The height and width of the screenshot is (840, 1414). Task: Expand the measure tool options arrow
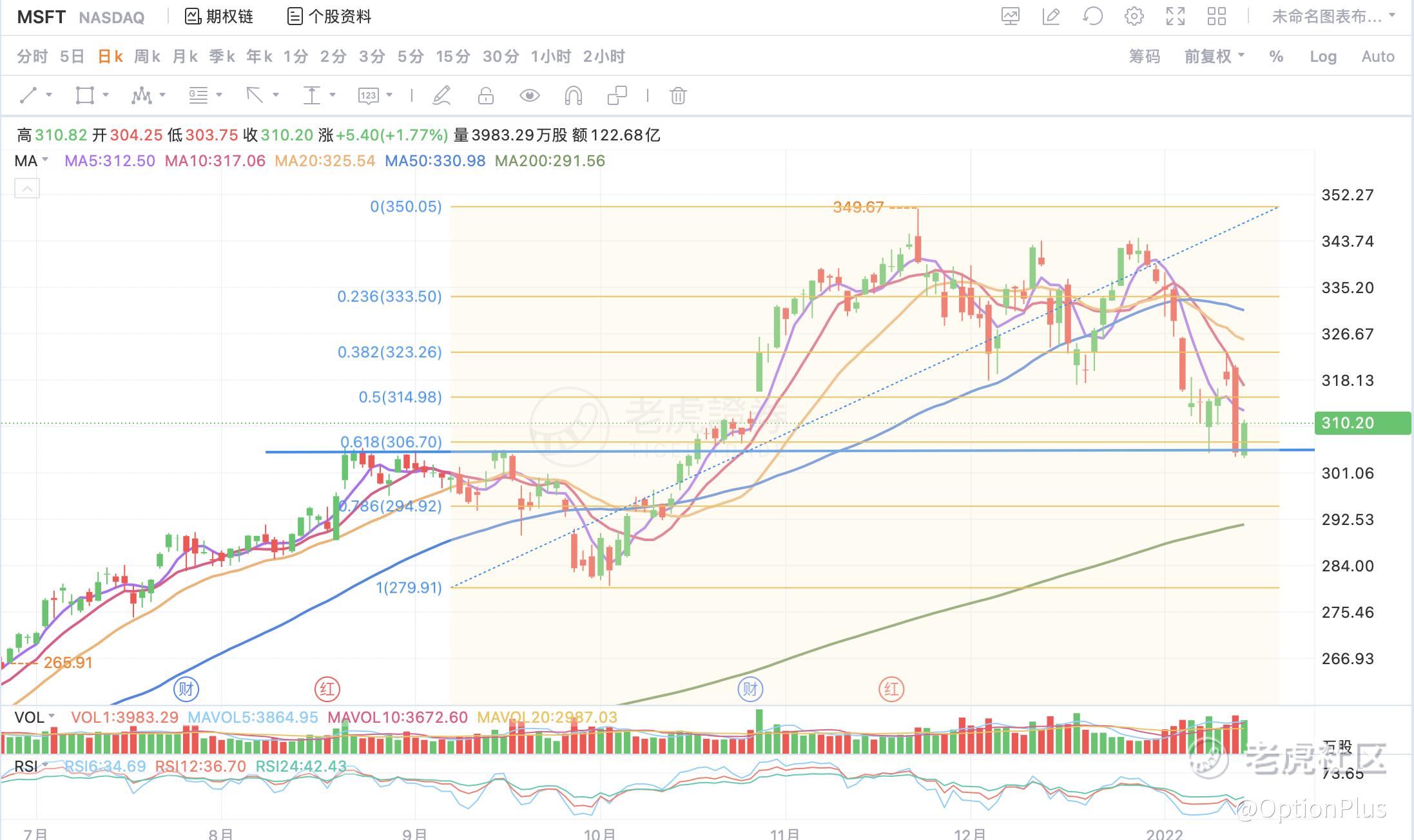(x=333, y=95)
